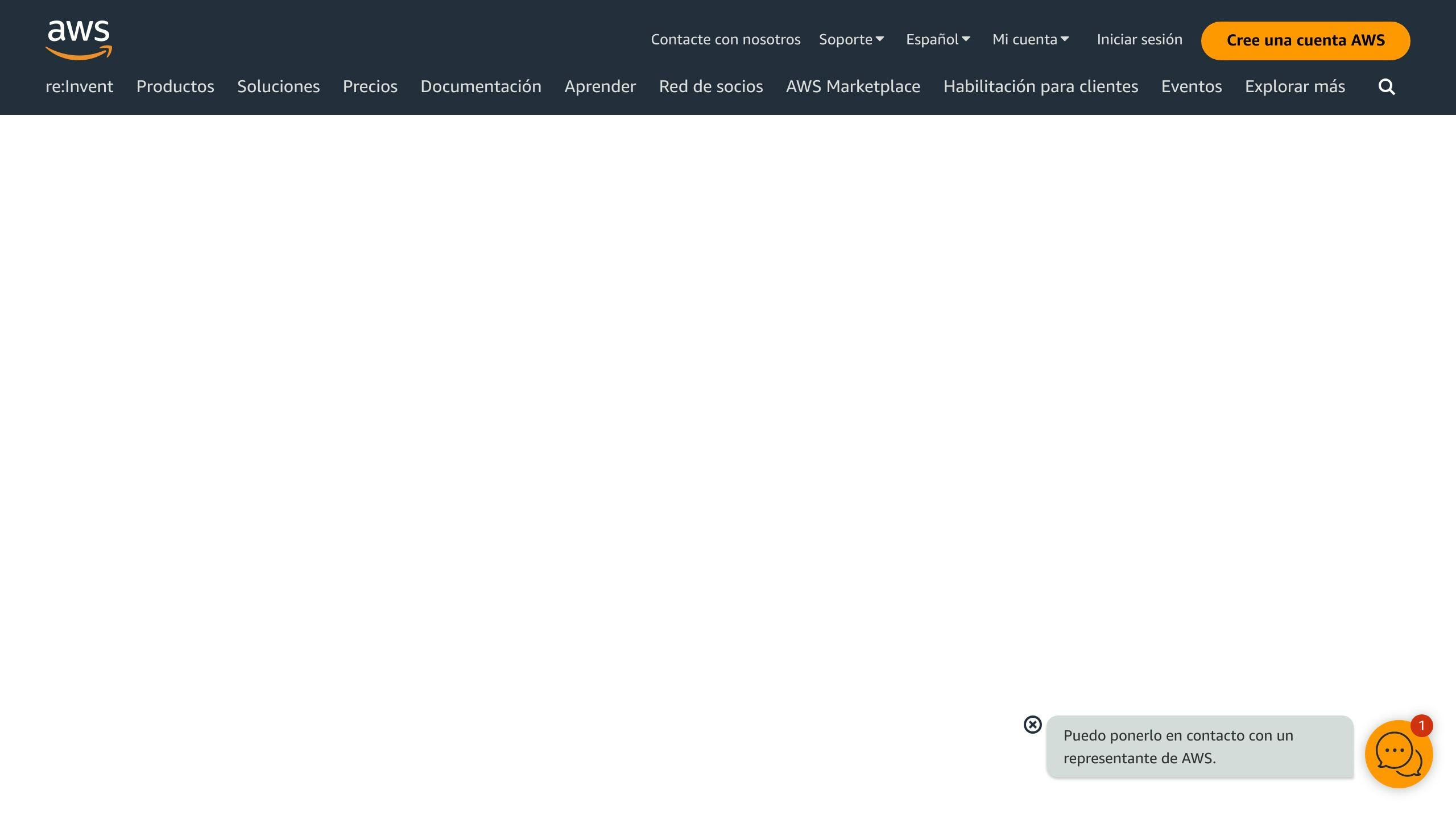The width and height of the screenshot is (1456, 819).
Task: Click the red notification badge on chat
Action: point(1421,726)
